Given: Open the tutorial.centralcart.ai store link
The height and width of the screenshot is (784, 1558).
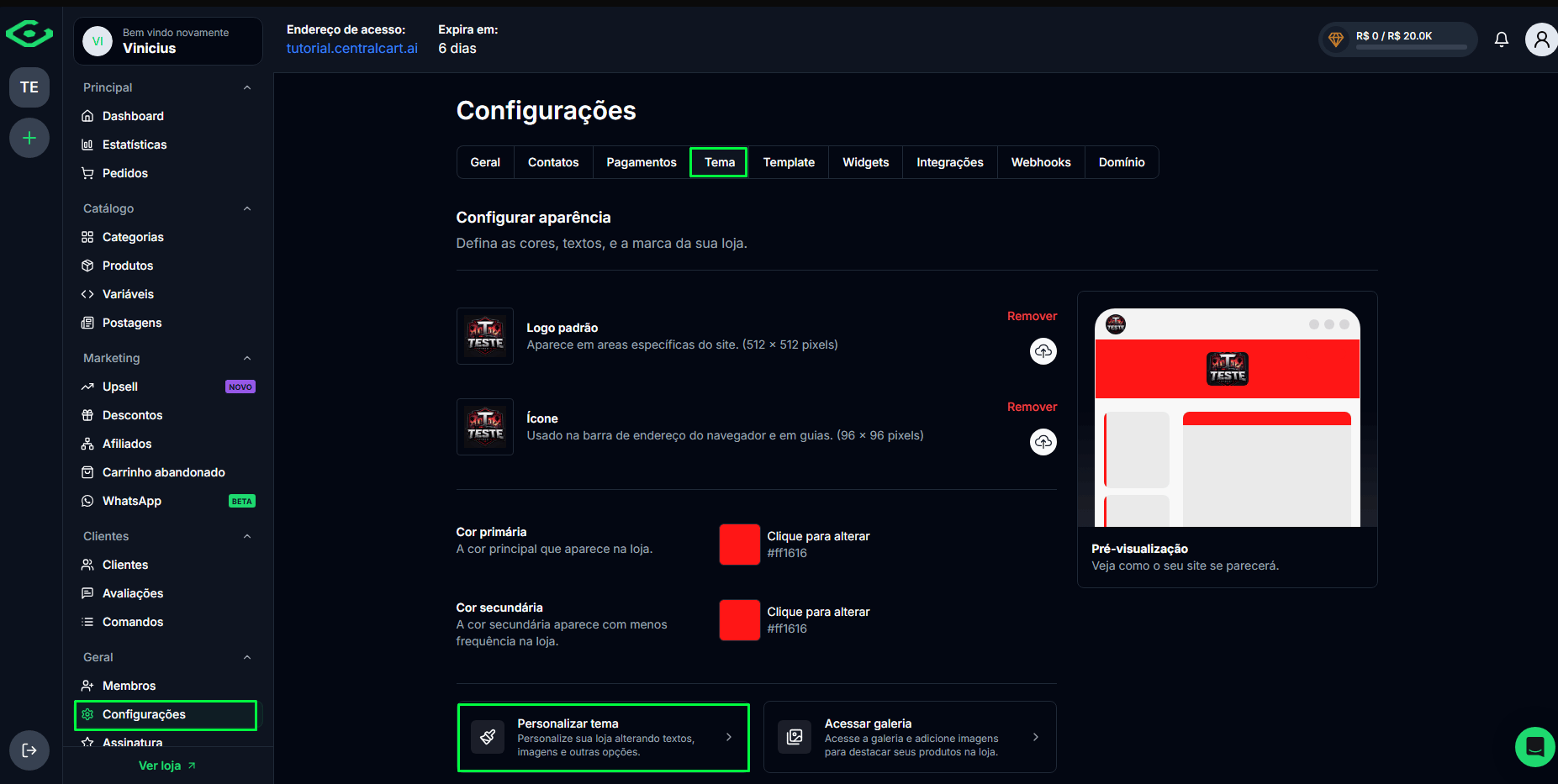Looking at the screenshot, I should tap(351, 49).
